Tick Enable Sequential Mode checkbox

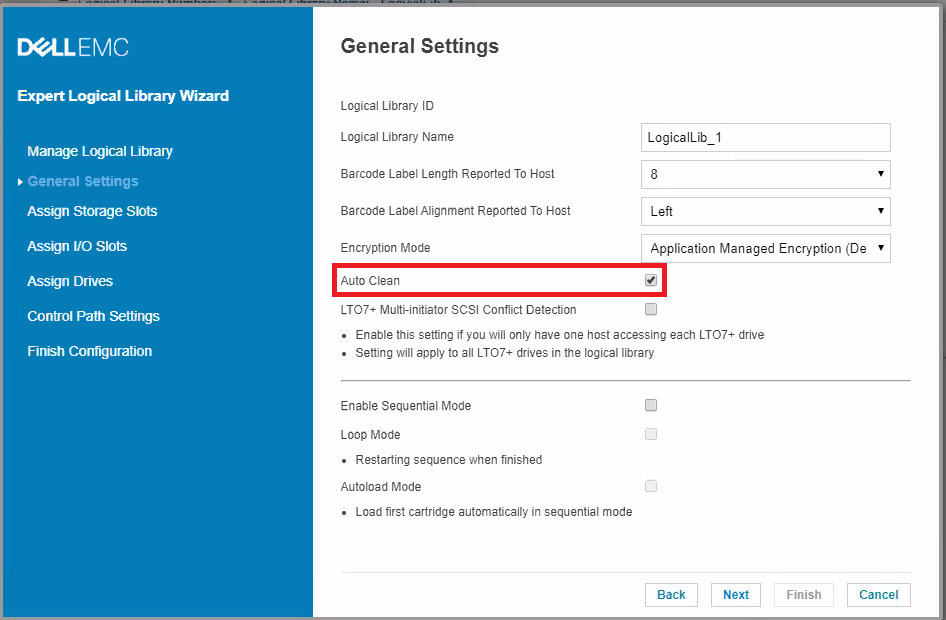[651, 405]
